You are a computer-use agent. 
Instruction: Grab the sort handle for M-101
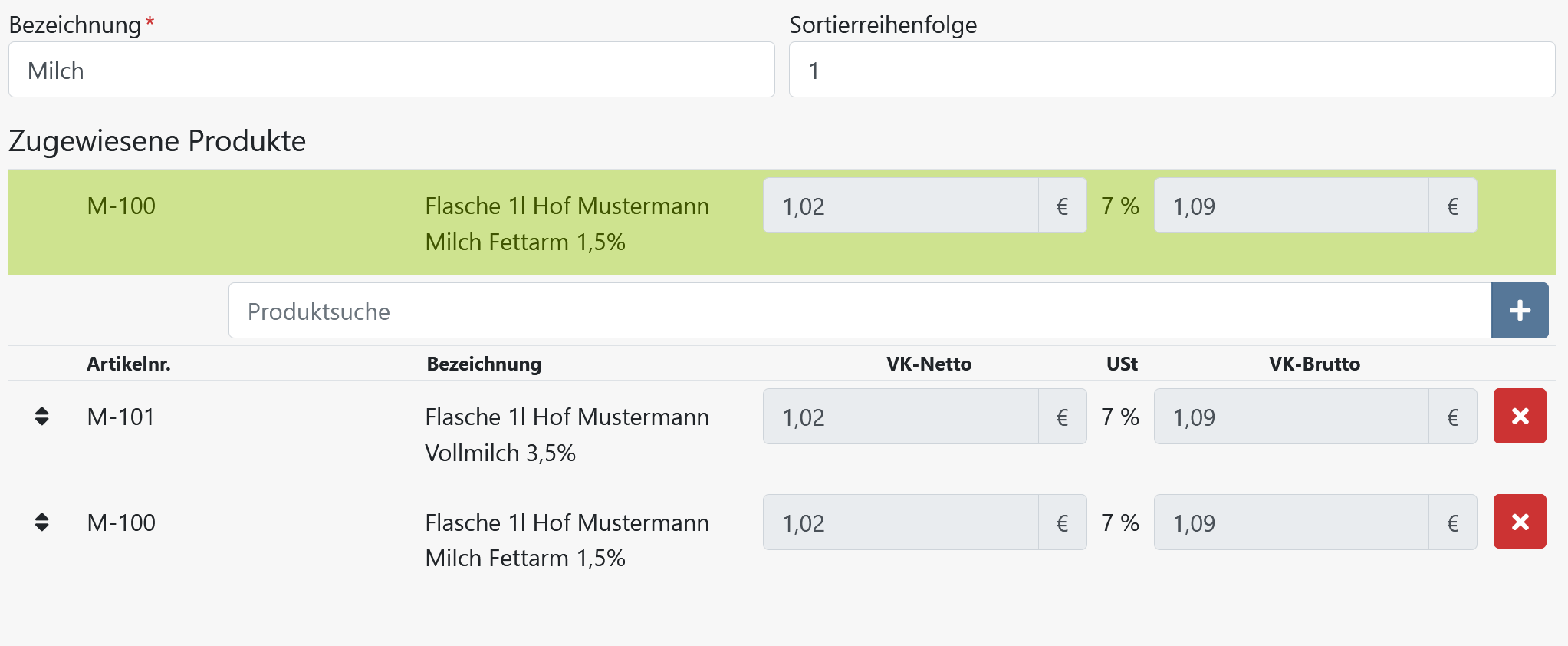click(42, 417)
